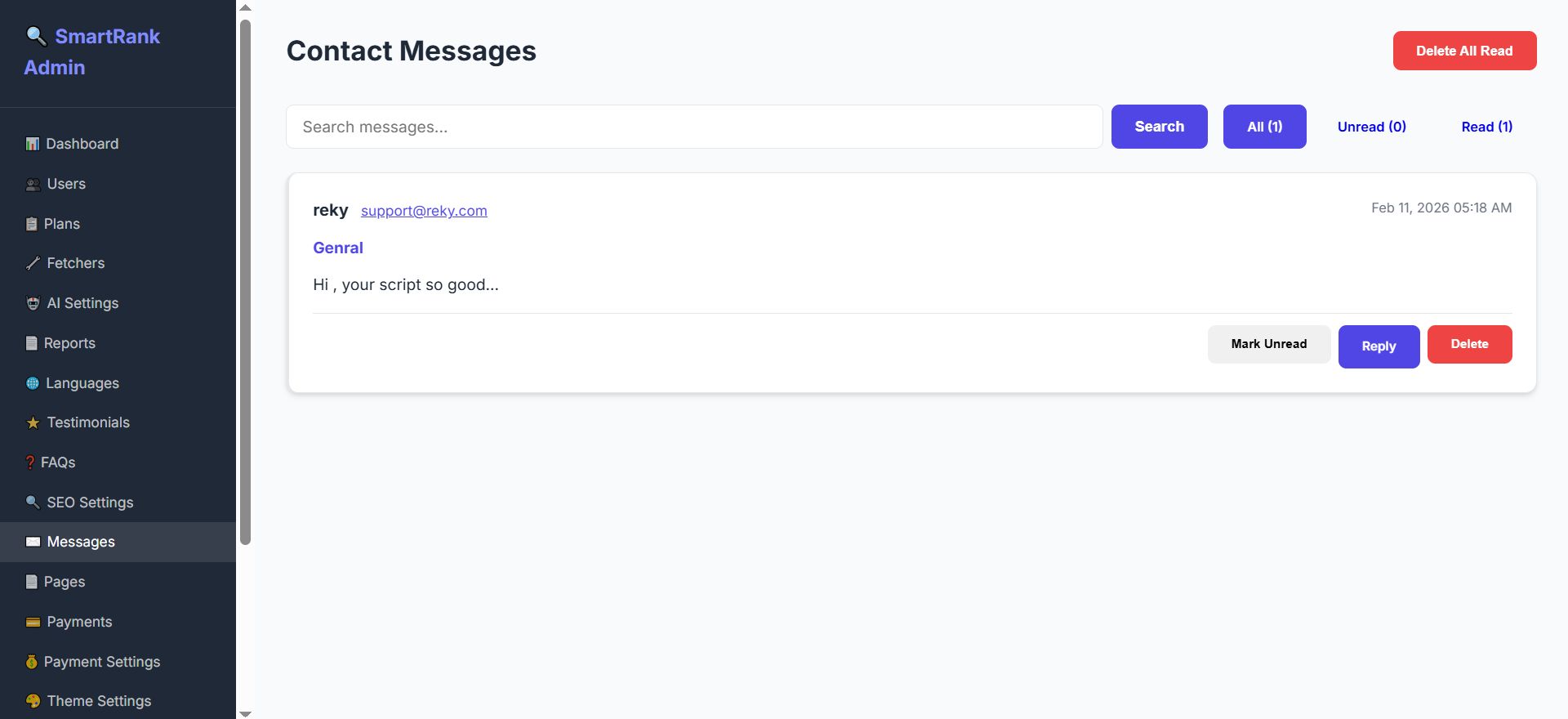This screenshot has height=719, width=1568.
Task: Focus the Search messages input field
Action: [x=694, y=127]
